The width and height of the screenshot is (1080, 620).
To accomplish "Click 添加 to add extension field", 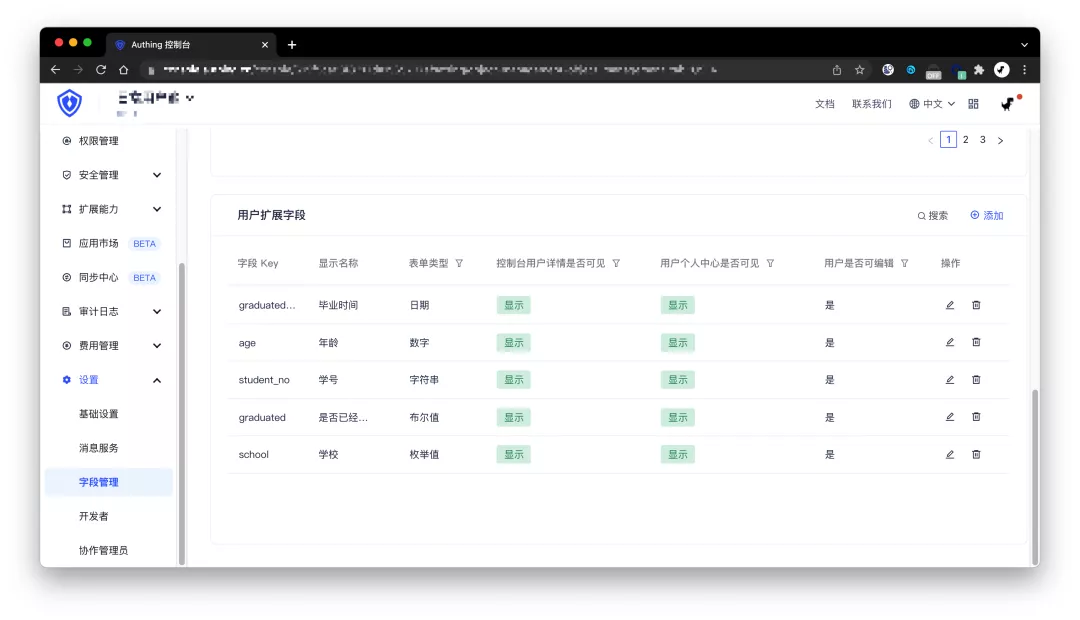I will 987,216.
